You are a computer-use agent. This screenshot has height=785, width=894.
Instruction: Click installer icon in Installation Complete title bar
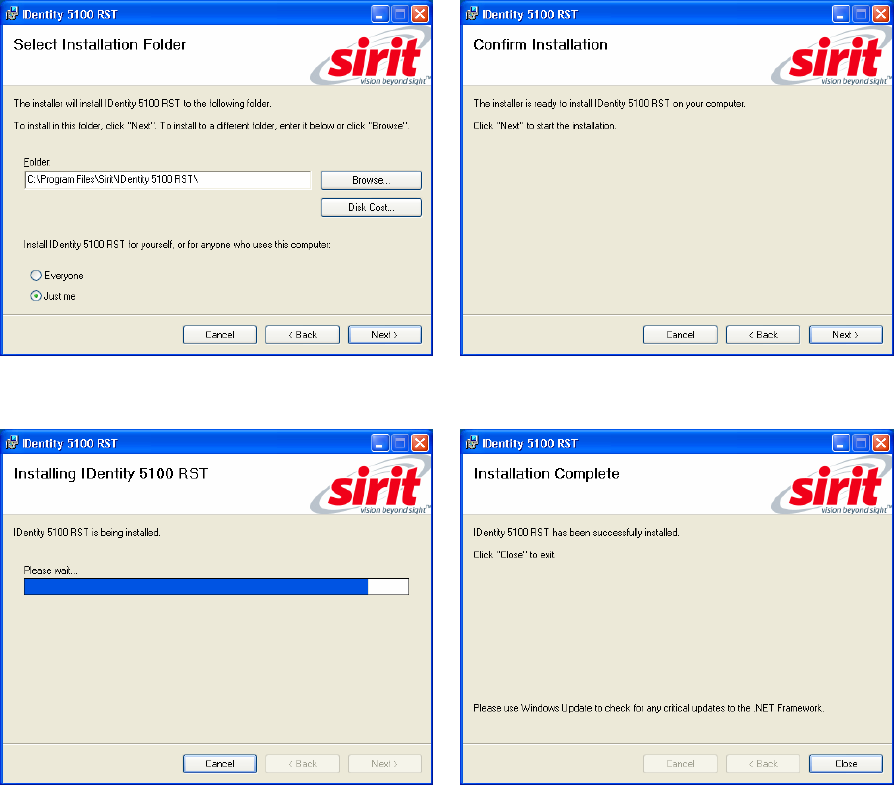pyautogui.click(x=472, y=442)
